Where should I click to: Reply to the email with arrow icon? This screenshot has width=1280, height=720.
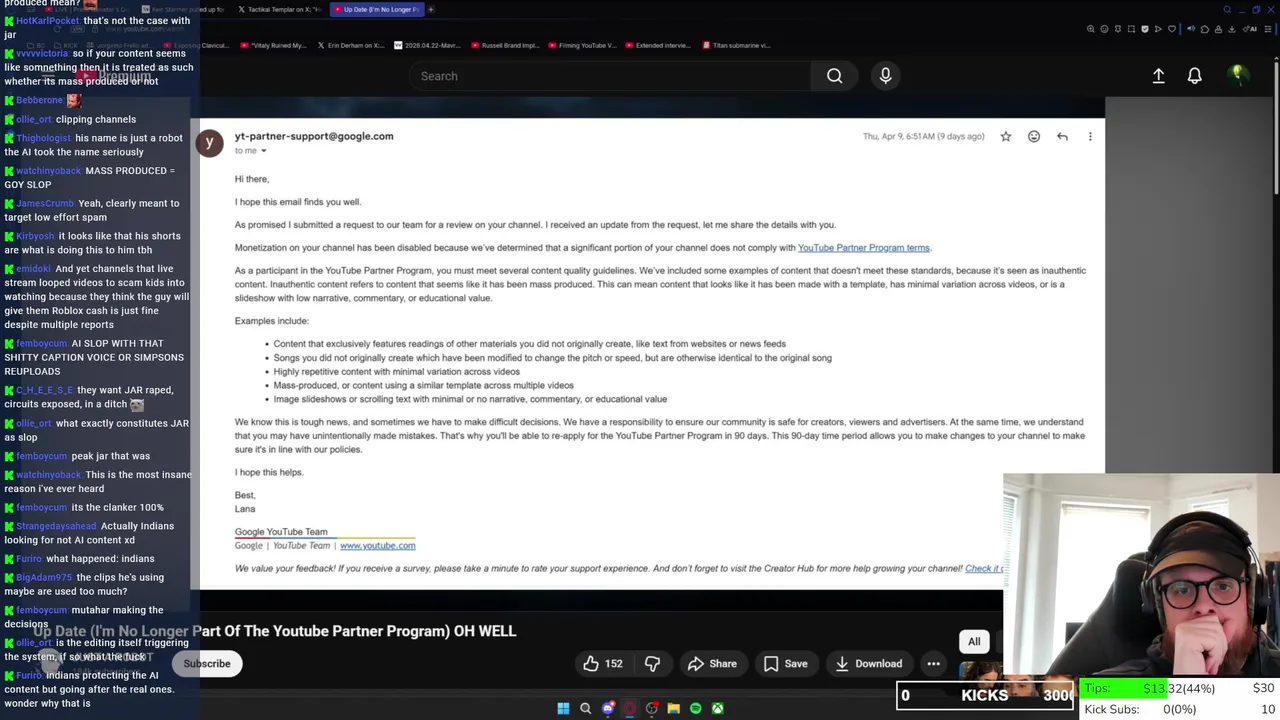click(1062, 136)
